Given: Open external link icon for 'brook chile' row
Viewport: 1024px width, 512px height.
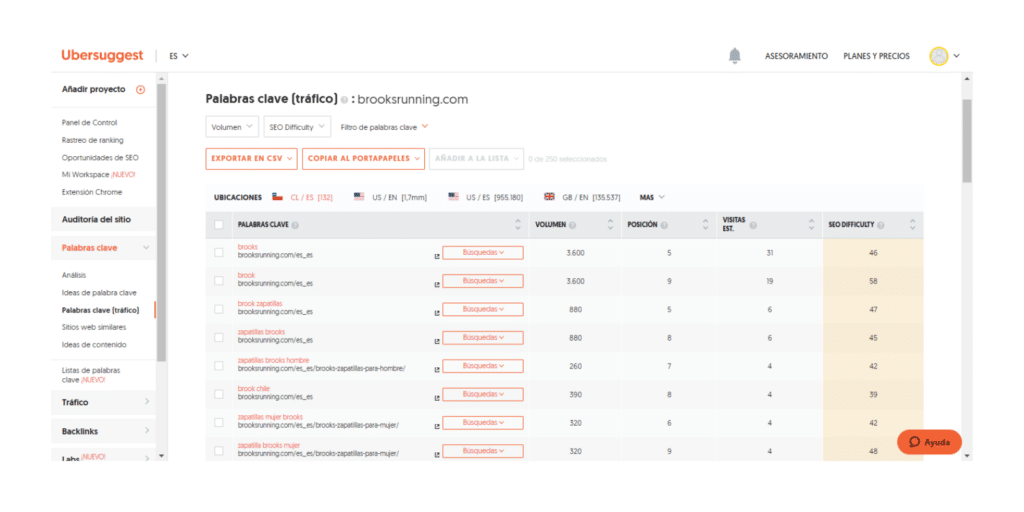Looking at the screenshot, I should coord(437,398).
